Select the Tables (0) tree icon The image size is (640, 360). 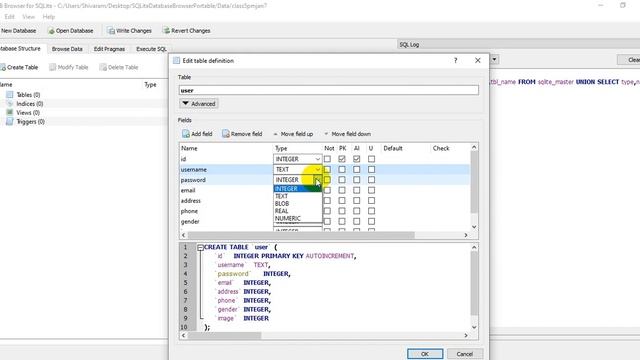[10, 94]
